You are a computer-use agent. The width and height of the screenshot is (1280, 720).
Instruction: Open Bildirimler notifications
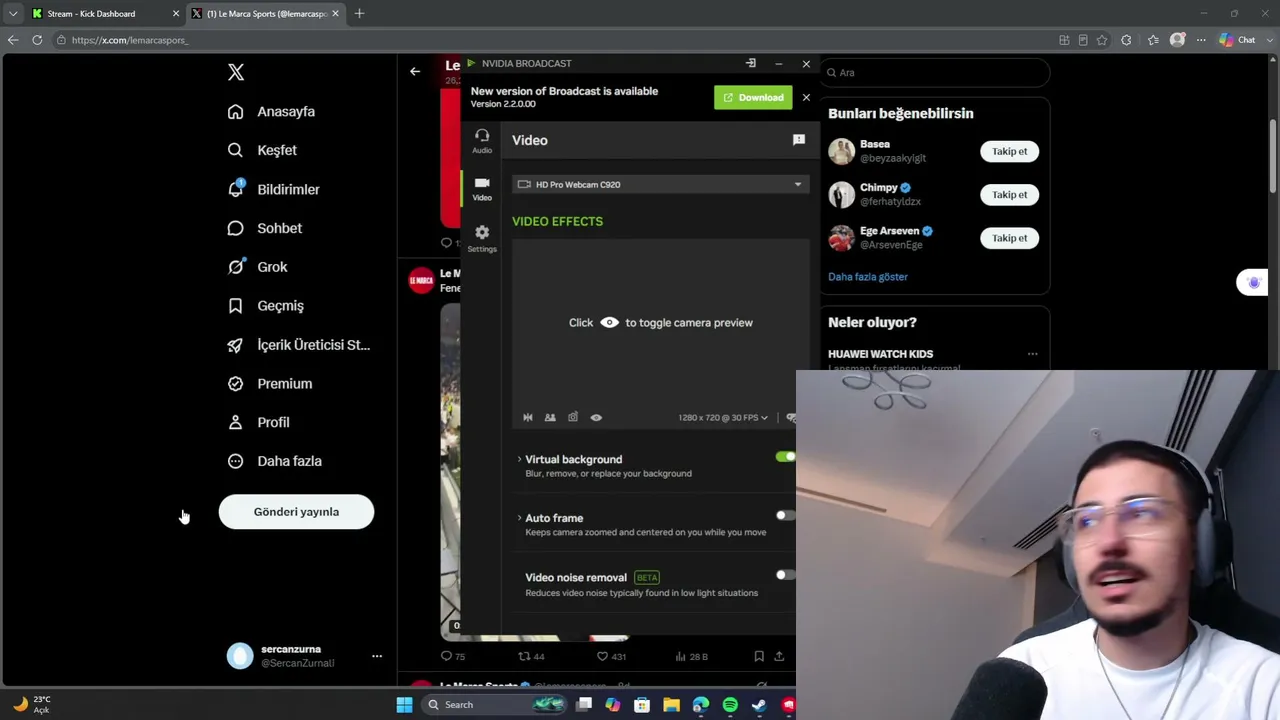[x=273, y=189]
